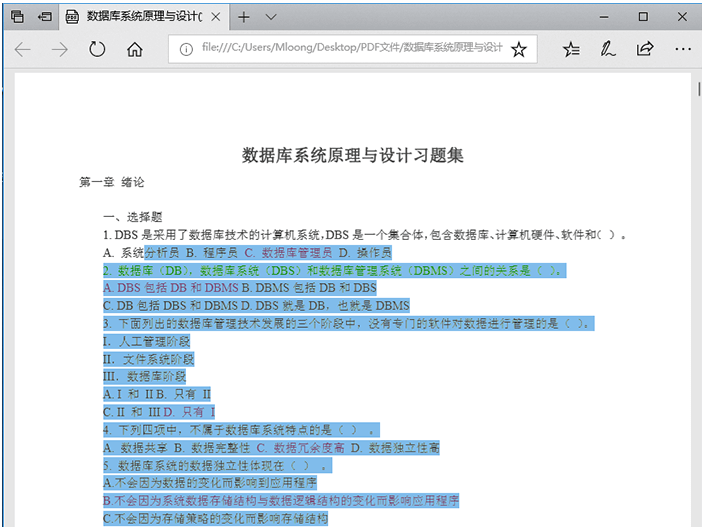Open the Favorites hub icon
The height and width of the screenshot is (527, 702).
pos(571,49)
